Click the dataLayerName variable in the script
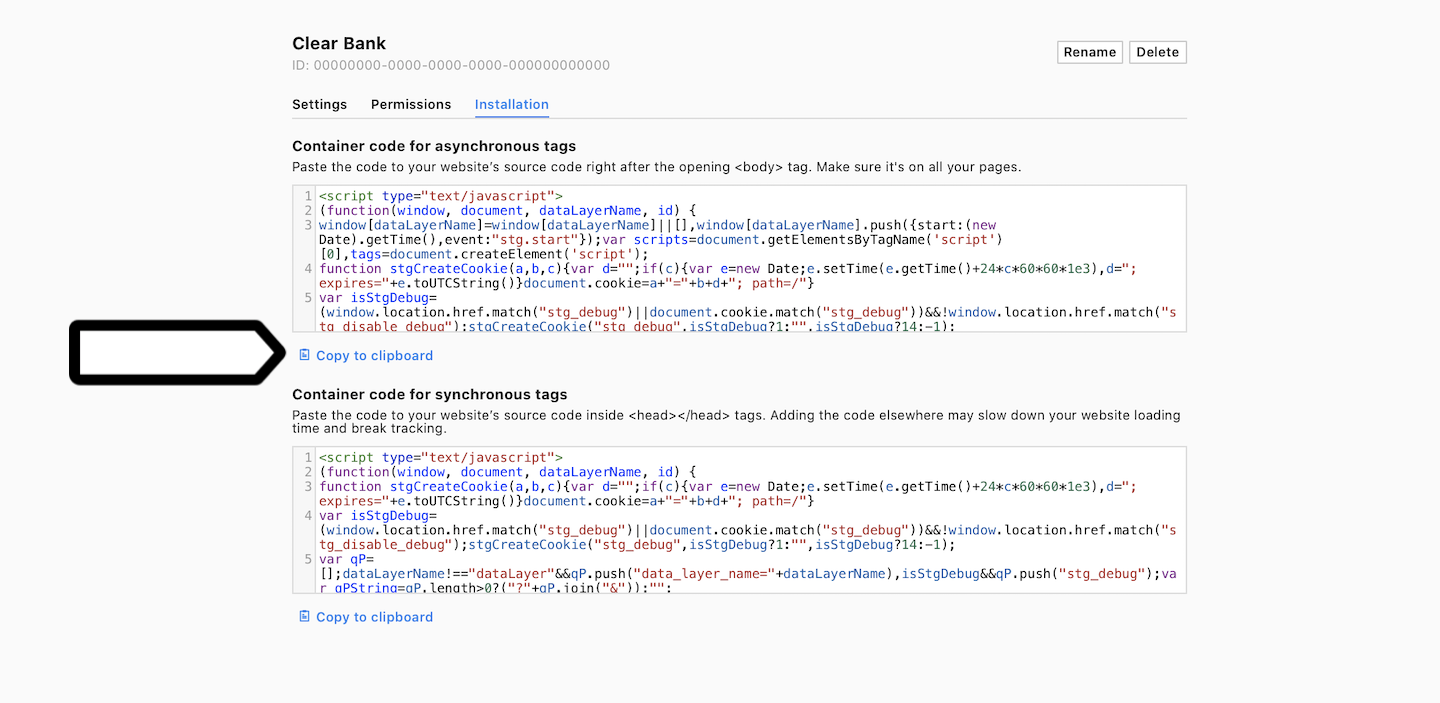This screenshot has width=1440, height=703. tap(589, 210)
